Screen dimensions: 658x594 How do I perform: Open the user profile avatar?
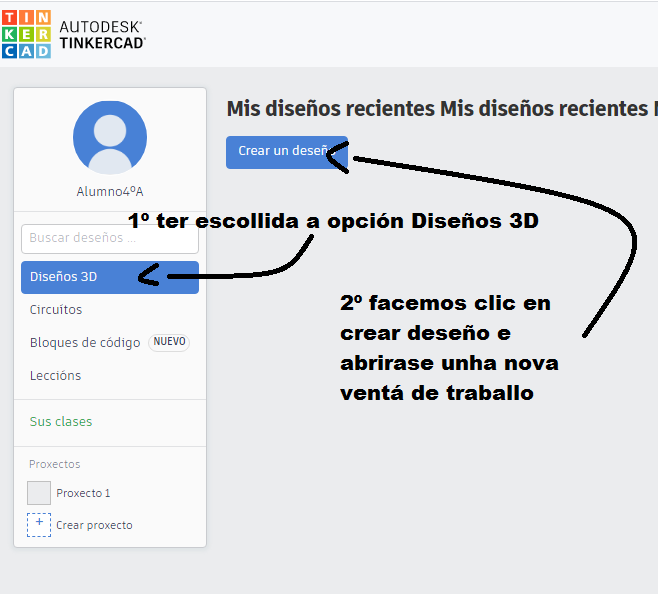110,138
